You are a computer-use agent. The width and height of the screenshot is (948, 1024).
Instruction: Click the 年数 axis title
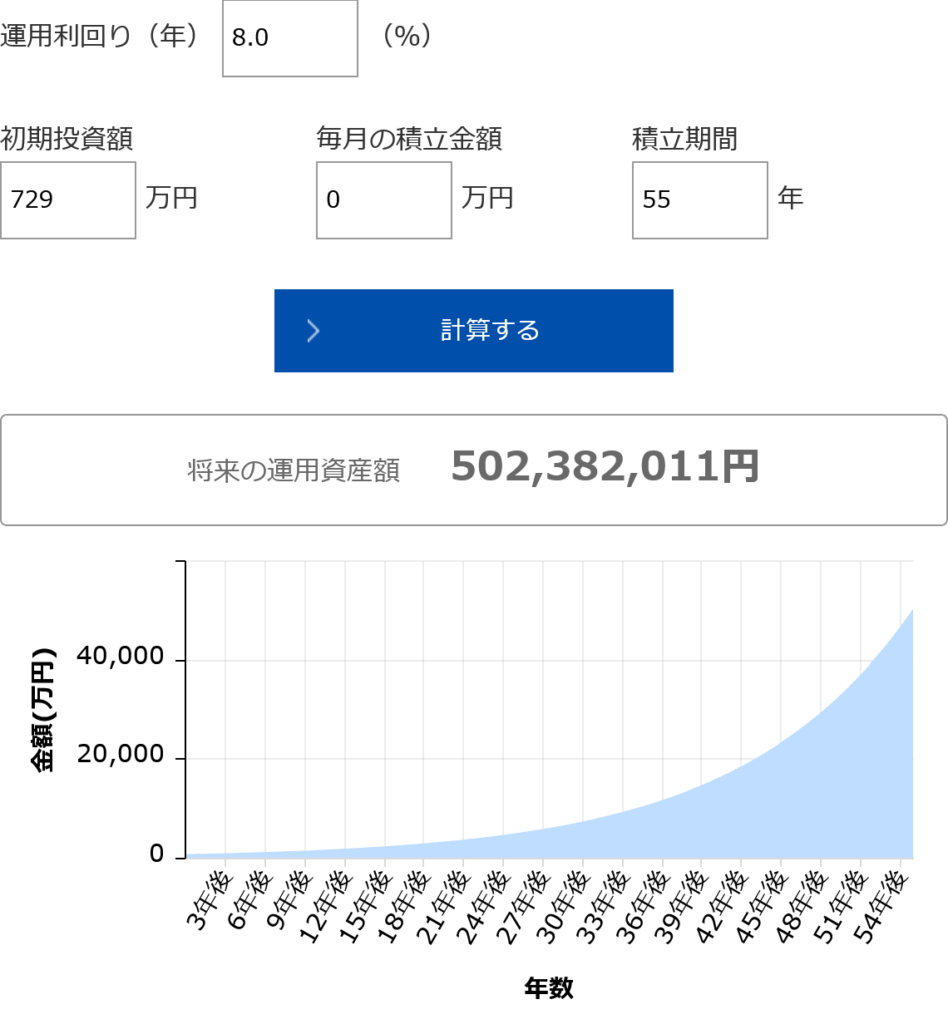[549, 988]
